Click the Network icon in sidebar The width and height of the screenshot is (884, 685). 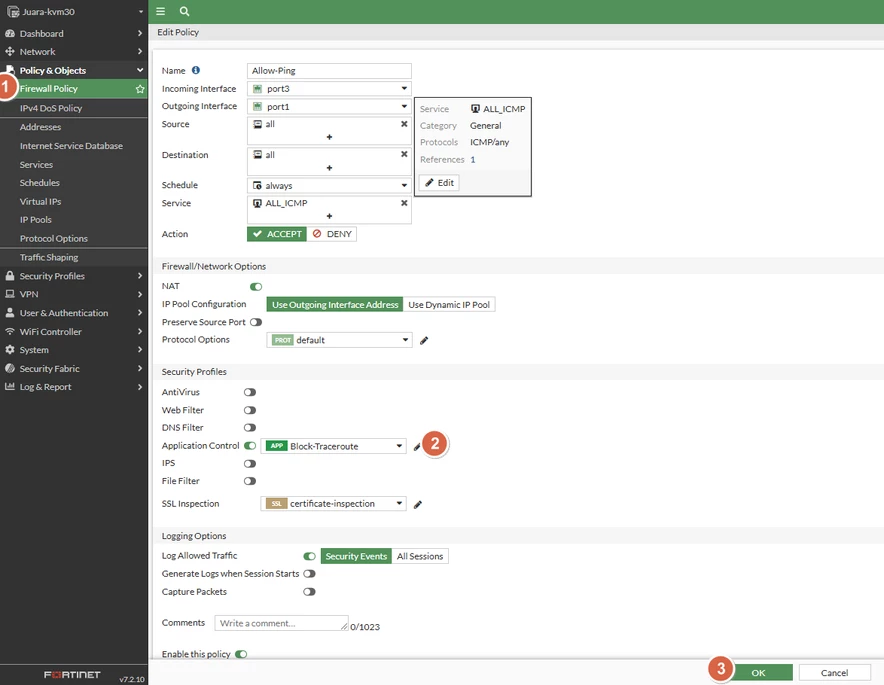[10, 51]
